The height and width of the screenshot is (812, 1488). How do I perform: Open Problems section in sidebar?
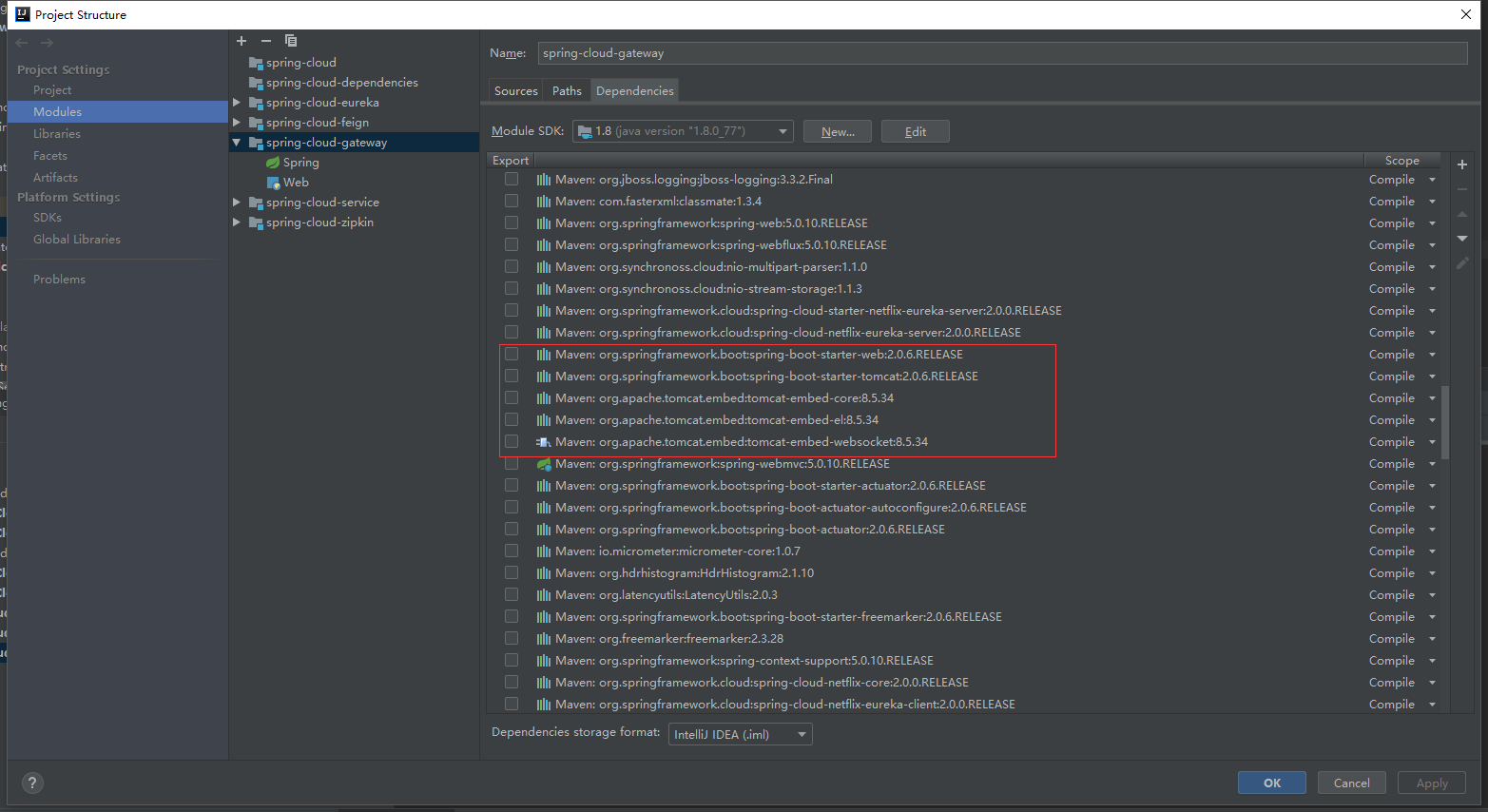[59, 280]
